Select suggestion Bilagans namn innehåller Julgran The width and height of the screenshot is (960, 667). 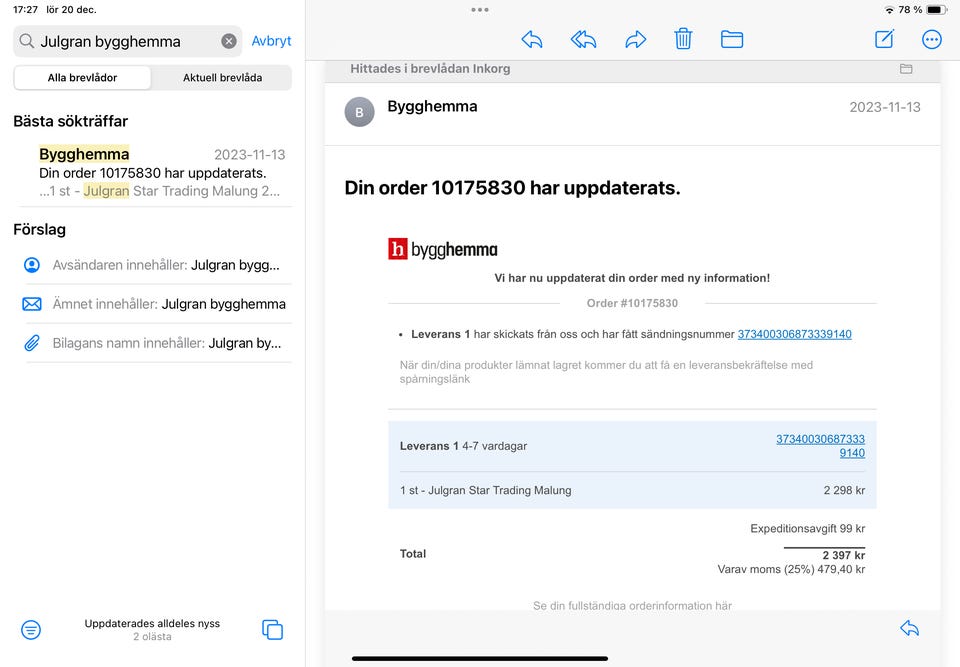(158, 343)
